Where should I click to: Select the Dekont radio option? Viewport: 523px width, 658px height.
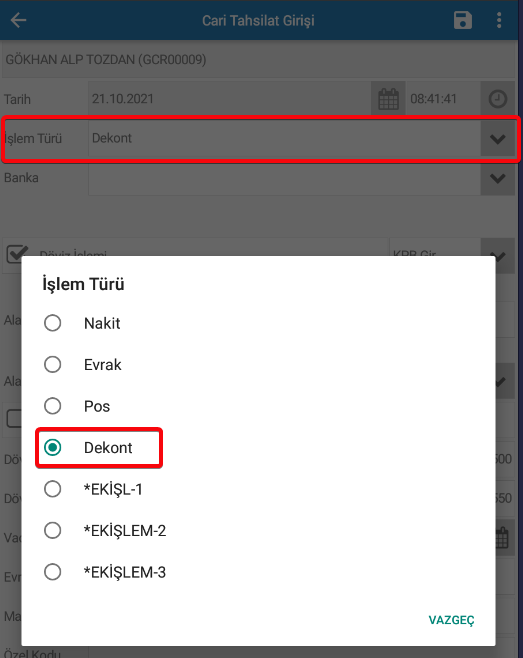[x=88, y=447]
